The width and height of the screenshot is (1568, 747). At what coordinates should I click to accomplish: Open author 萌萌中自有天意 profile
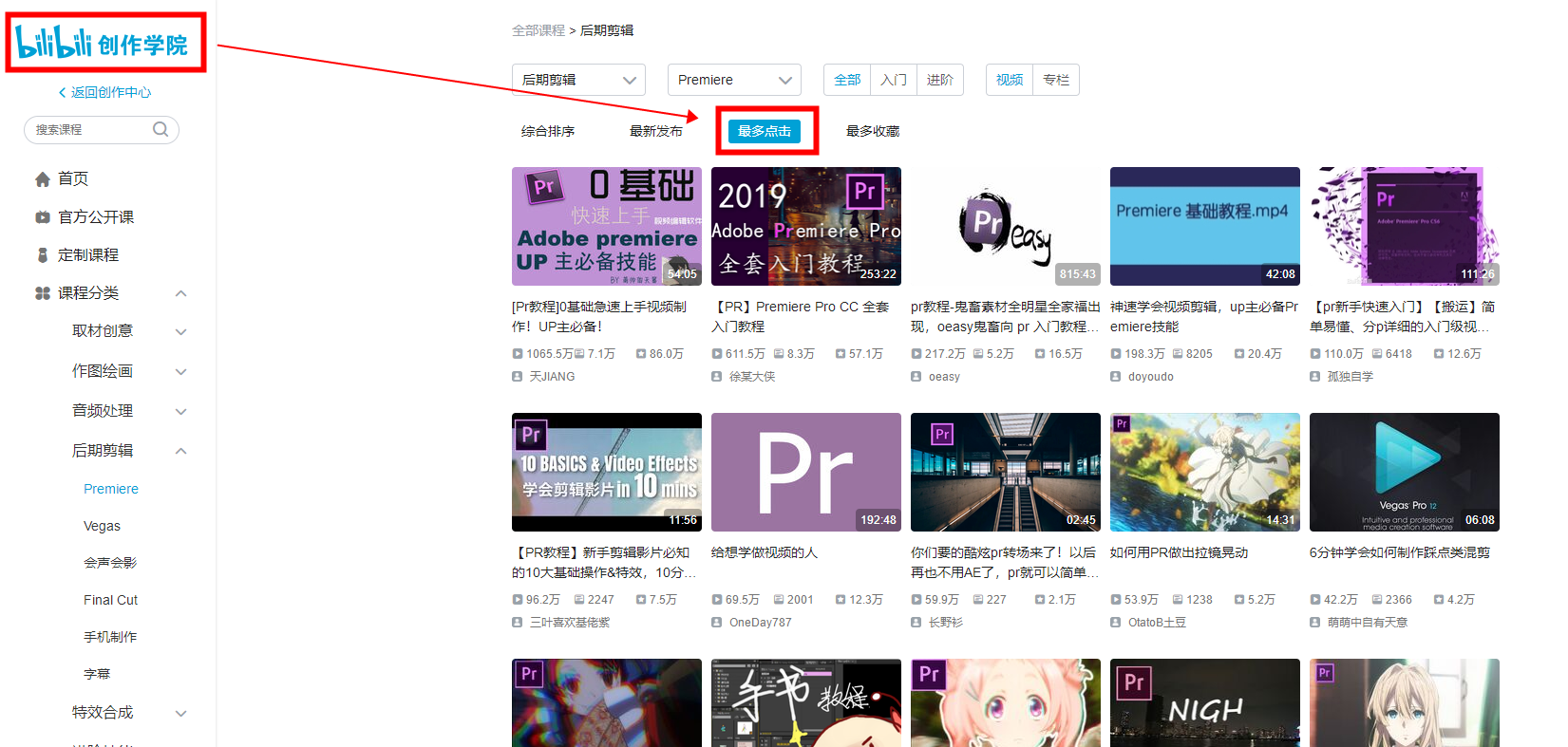pos(1368,623)
